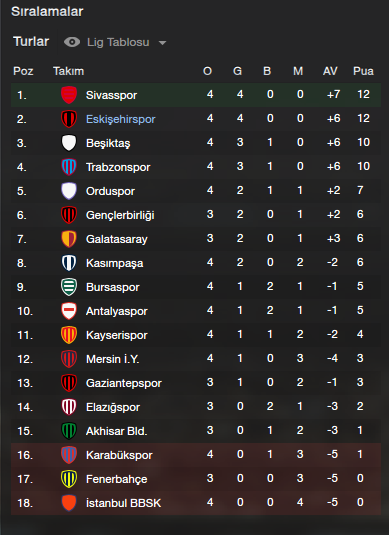Screen dimensions: 389x535
Task: Click the İstanbul BBSK orange badge
Action: click(x=69, y=503)
